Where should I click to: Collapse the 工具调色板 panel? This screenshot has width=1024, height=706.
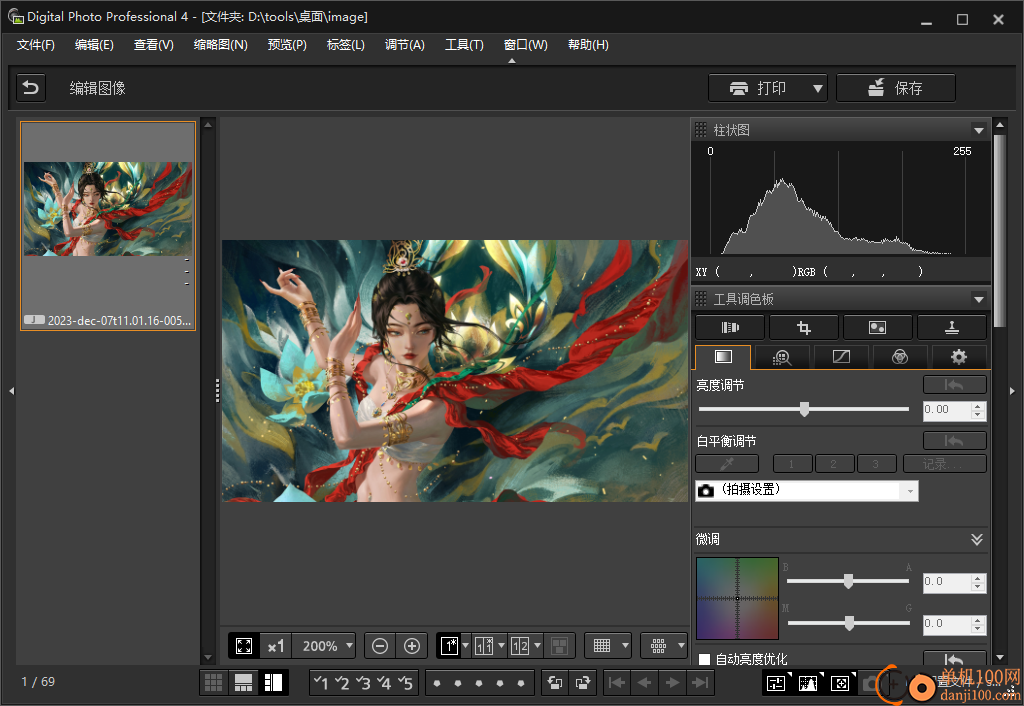coord(978,299)
